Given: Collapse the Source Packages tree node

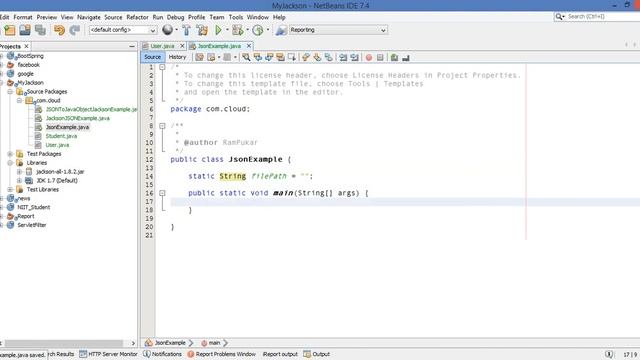Looking at the screenshot, I should pos(10,92).
